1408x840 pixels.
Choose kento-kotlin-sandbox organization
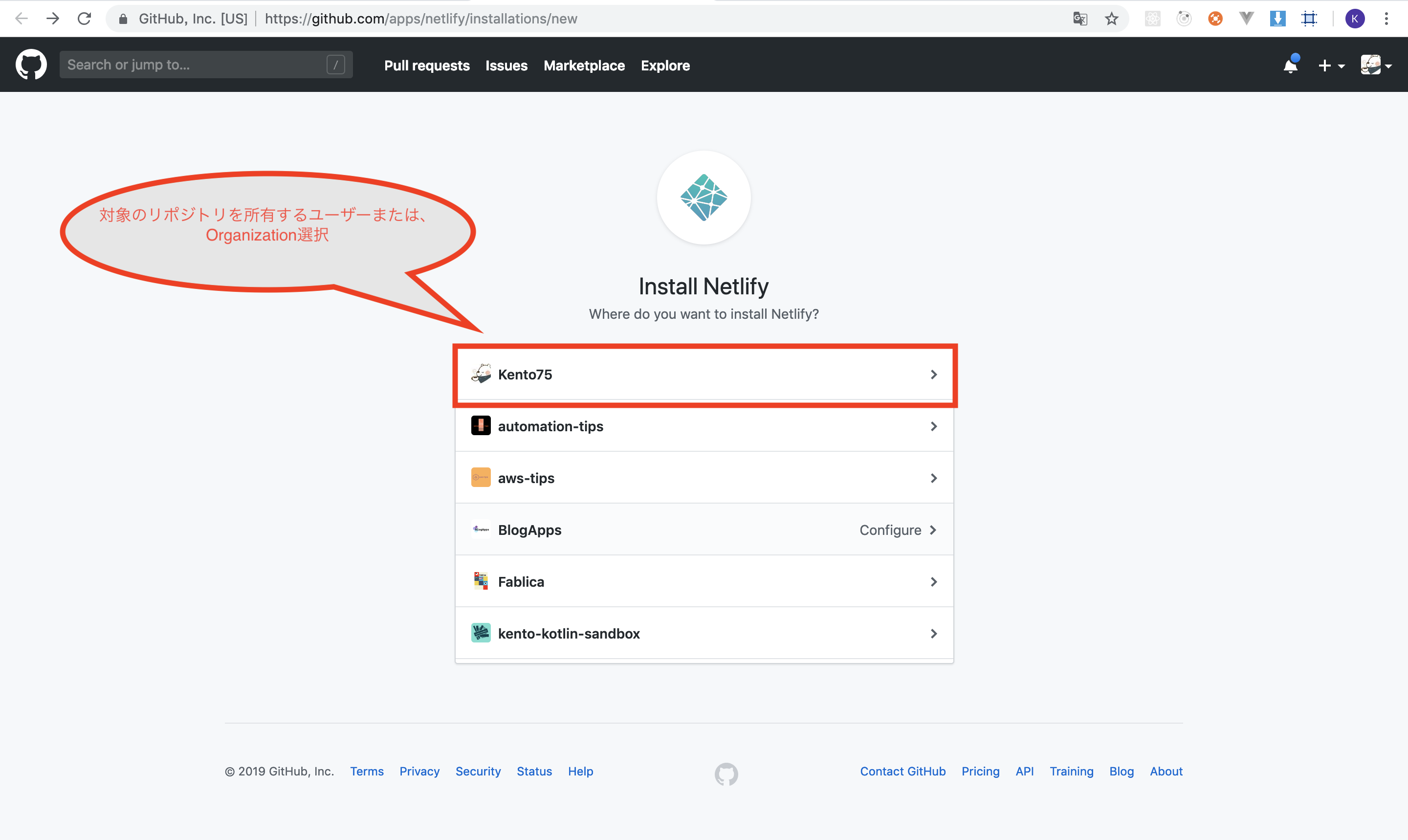pos(704,633)
